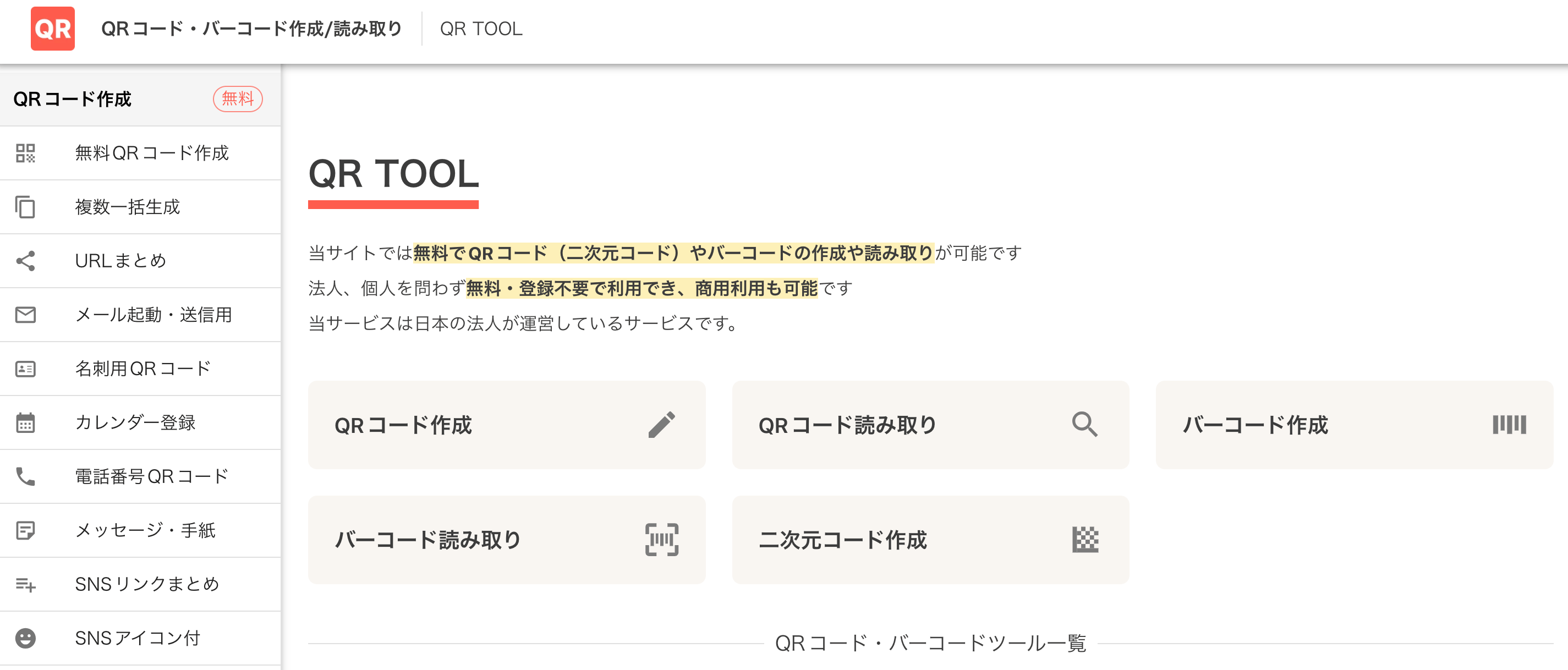Select the magnifier icon on QRコード読み取り card

coord(1087,425)
